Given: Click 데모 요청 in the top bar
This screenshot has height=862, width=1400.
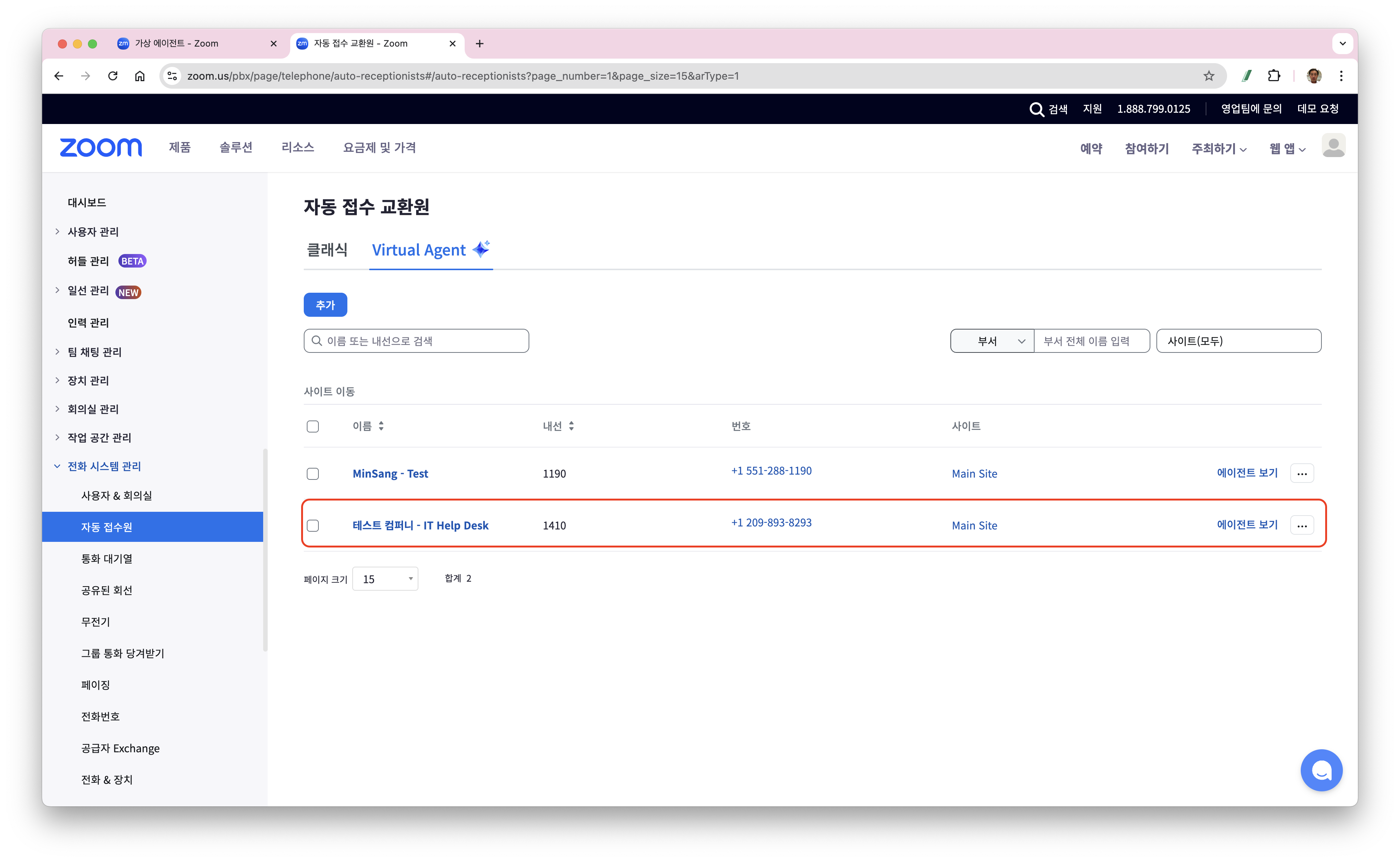Looking at the screenshot, I should [x=1317, y=109].
